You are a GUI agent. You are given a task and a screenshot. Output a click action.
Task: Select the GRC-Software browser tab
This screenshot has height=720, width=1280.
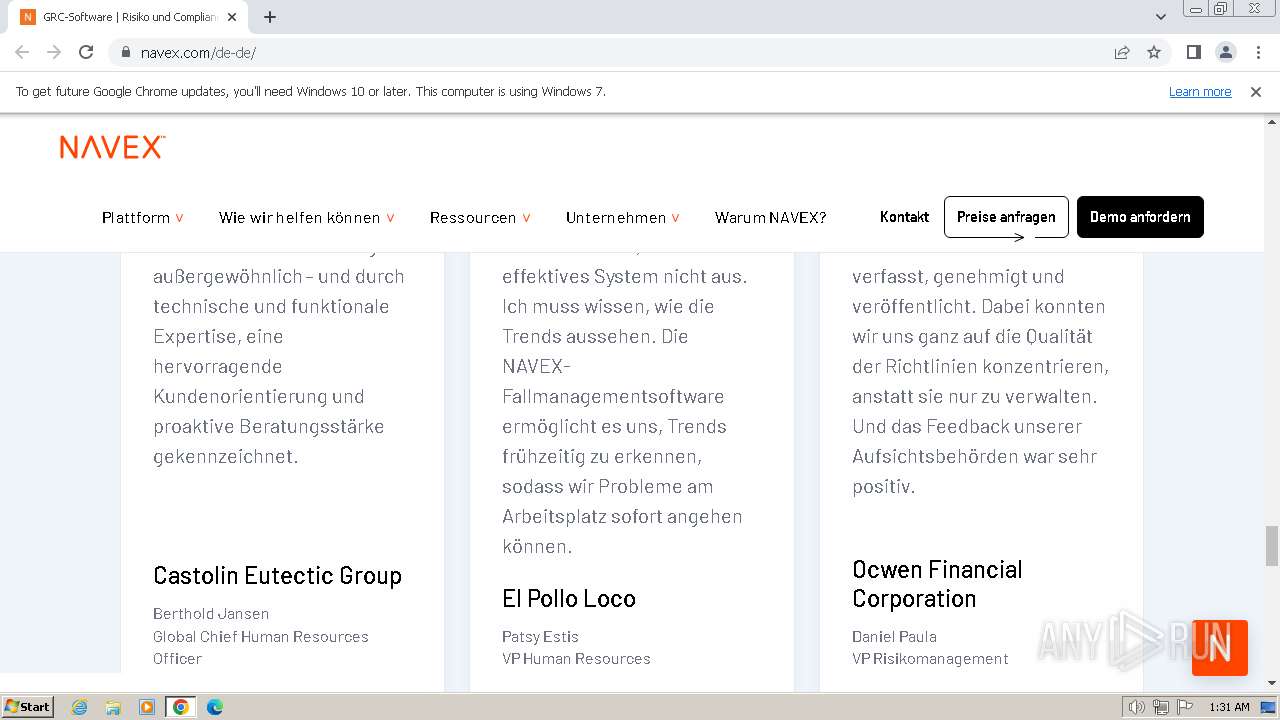128,17
